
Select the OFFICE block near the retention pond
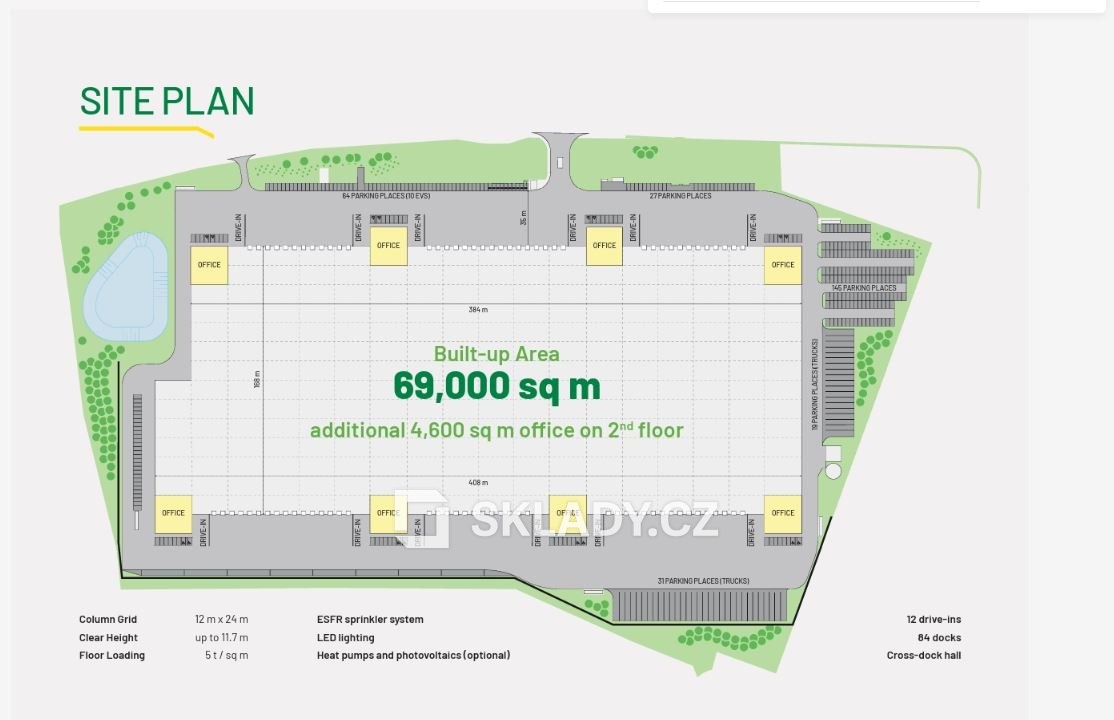(x=207, y=264)
